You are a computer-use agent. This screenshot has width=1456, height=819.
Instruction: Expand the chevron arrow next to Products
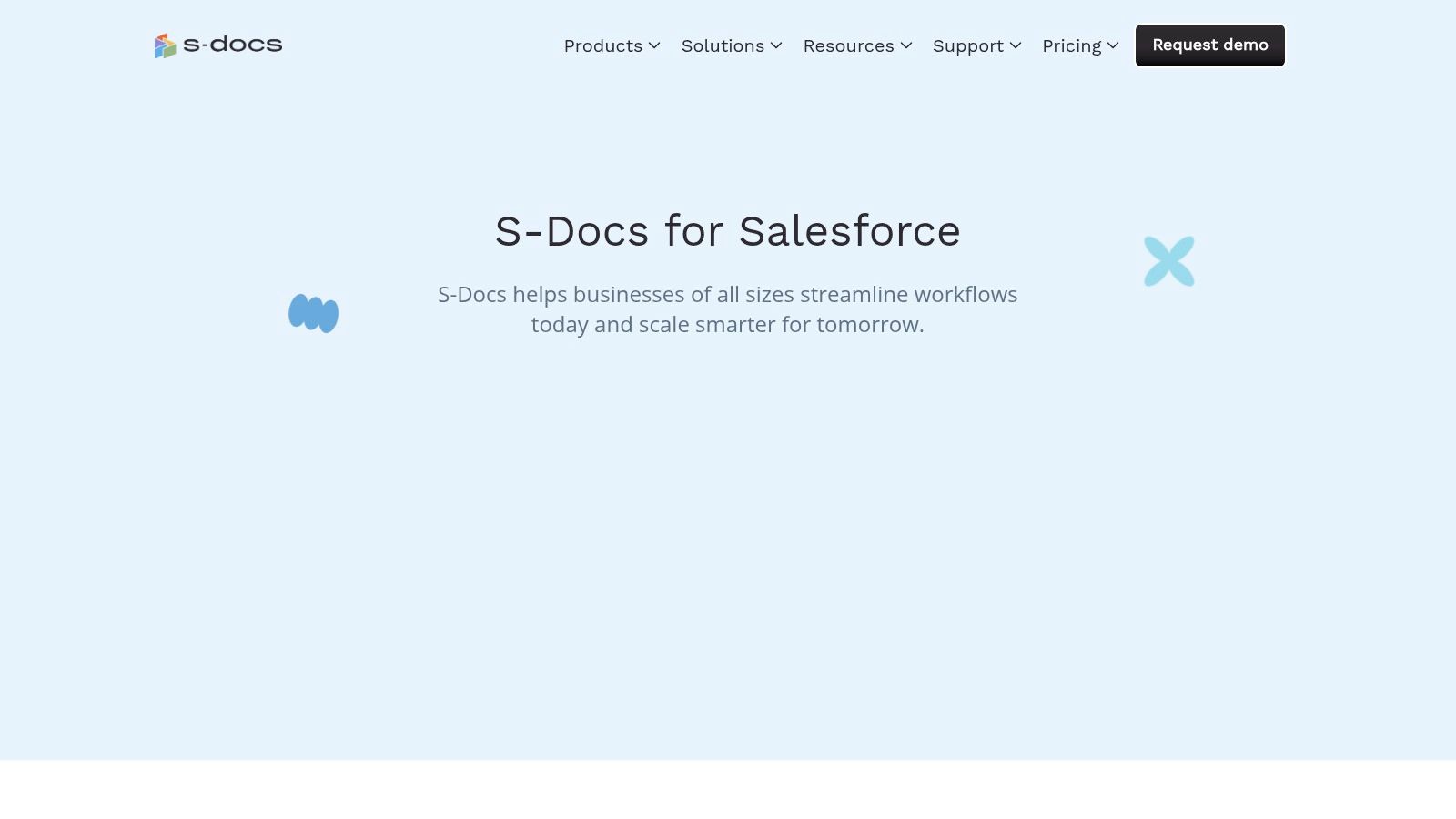click(x=654, y=45)
